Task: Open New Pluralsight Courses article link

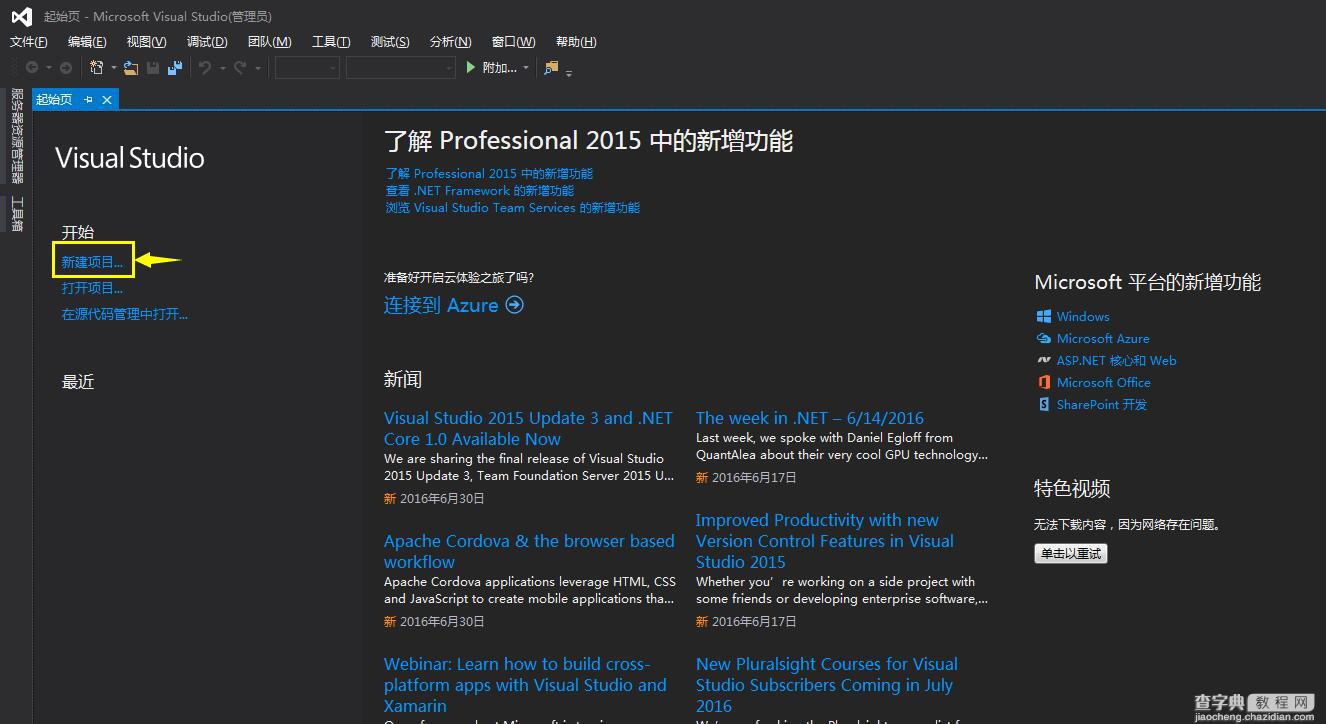Action: (827, 685)
